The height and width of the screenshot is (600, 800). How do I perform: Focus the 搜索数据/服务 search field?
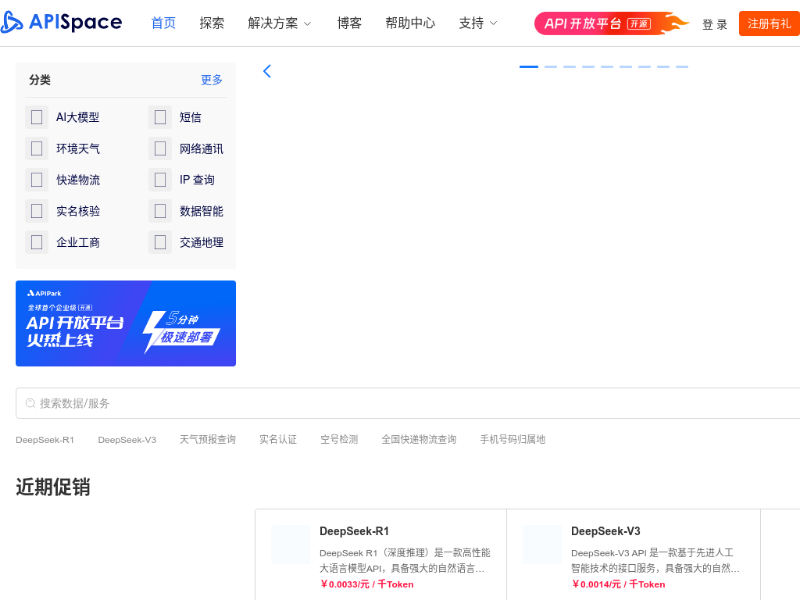[408, 403]
